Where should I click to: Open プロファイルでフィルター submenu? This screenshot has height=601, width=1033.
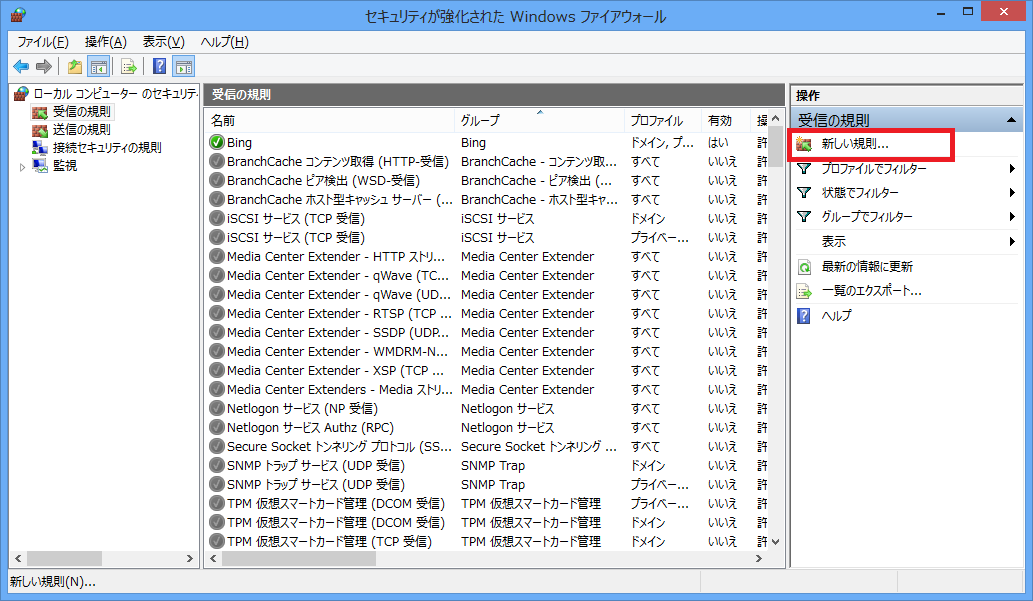tap(873, 169)
